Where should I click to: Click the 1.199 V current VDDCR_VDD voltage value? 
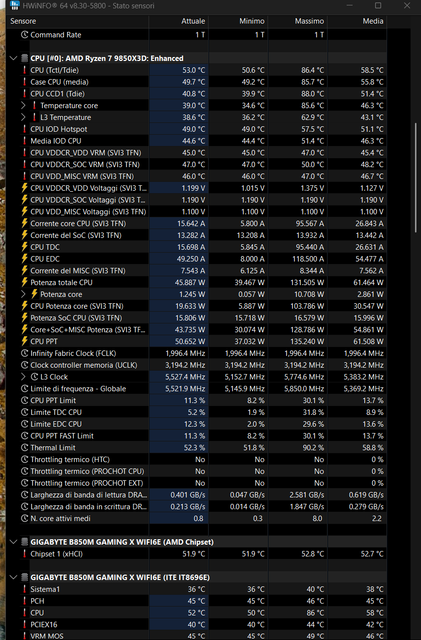tap(194, 188)
